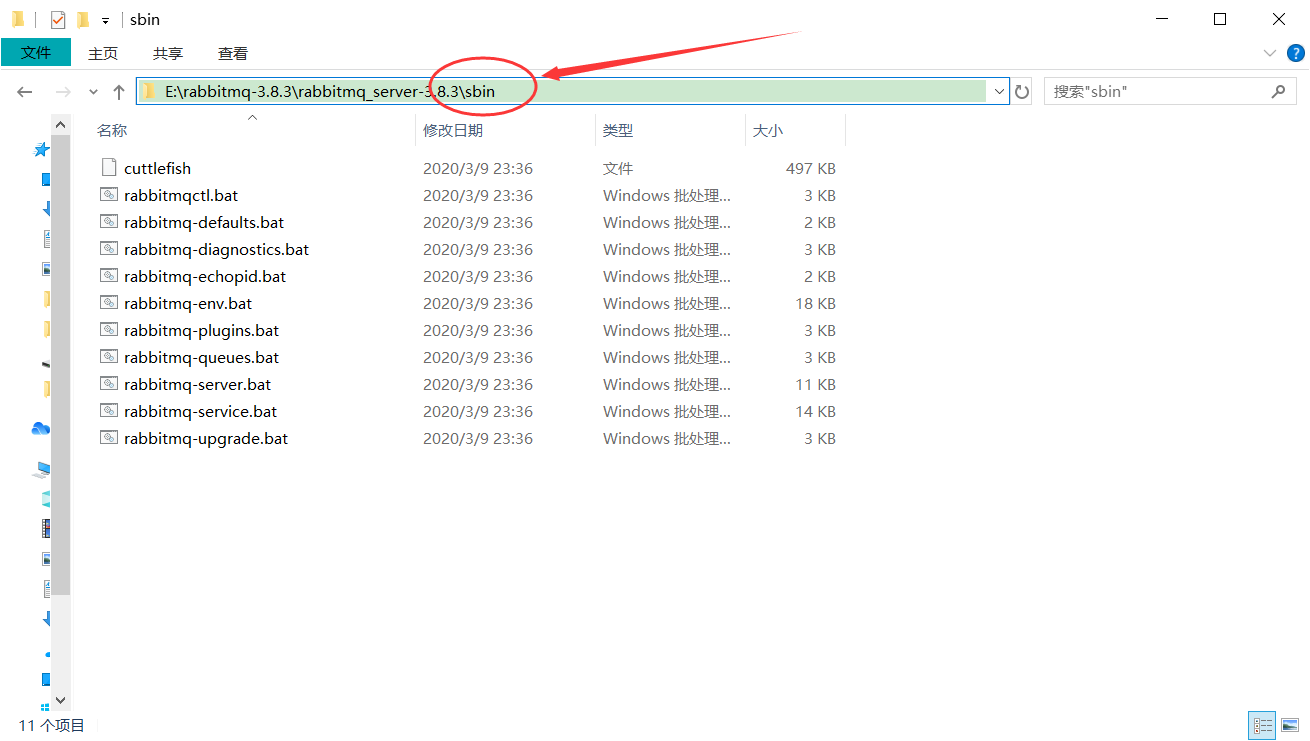Viewport: 1310px width, 741px height.
Task: Click the 497 KB size cell
Action: pos(810,168)
